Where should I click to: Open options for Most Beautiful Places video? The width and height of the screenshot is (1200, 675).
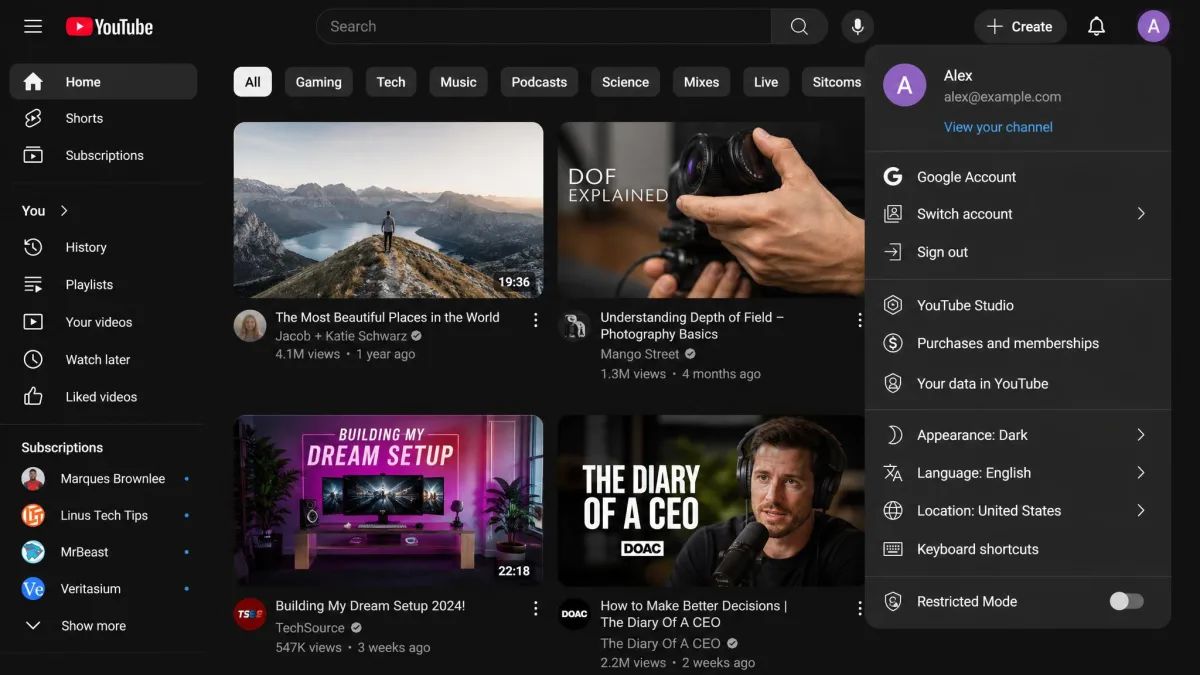tap(535, 320)
